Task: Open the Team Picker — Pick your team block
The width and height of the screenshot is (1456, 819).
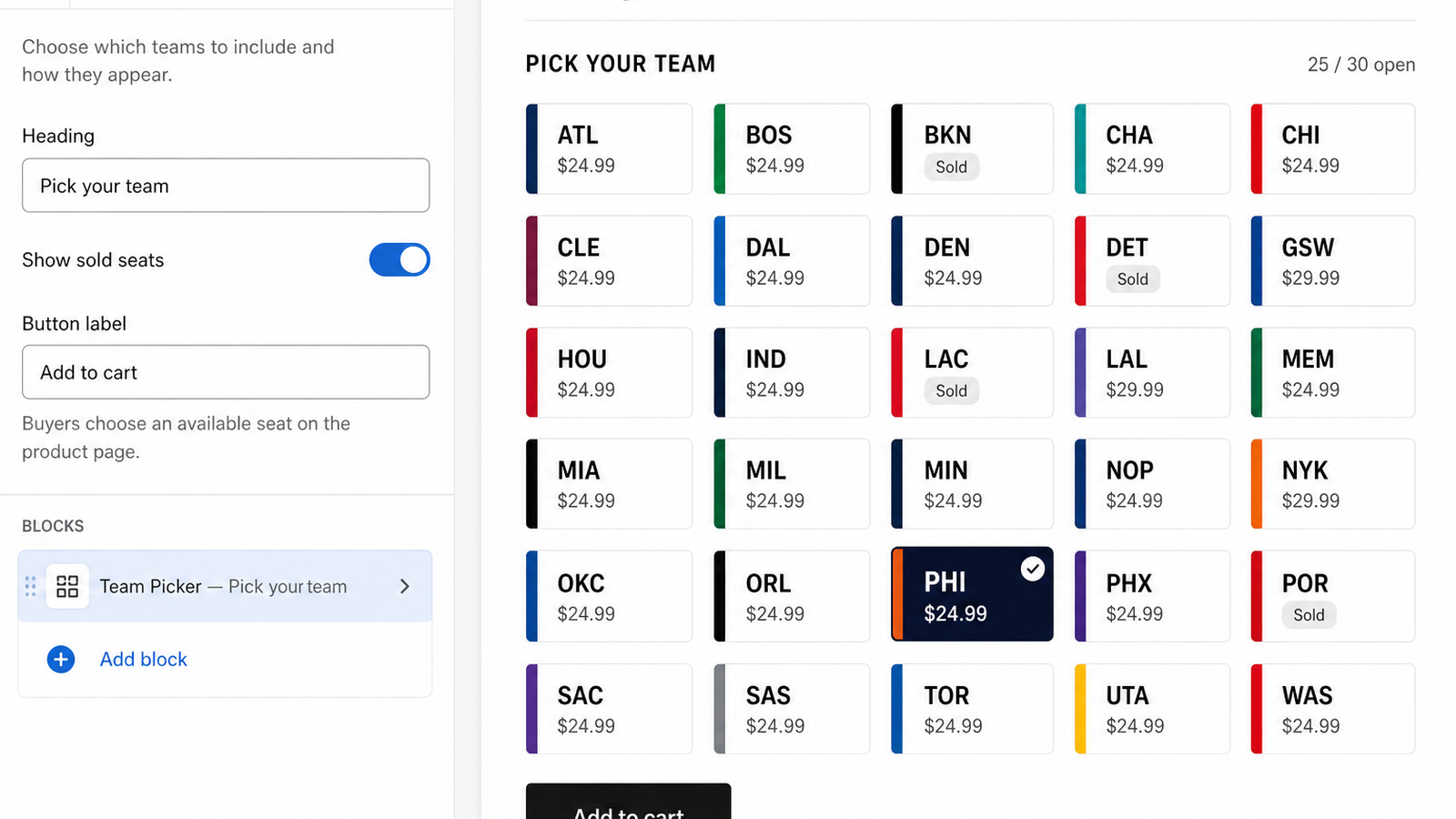Action: (225, 586)
